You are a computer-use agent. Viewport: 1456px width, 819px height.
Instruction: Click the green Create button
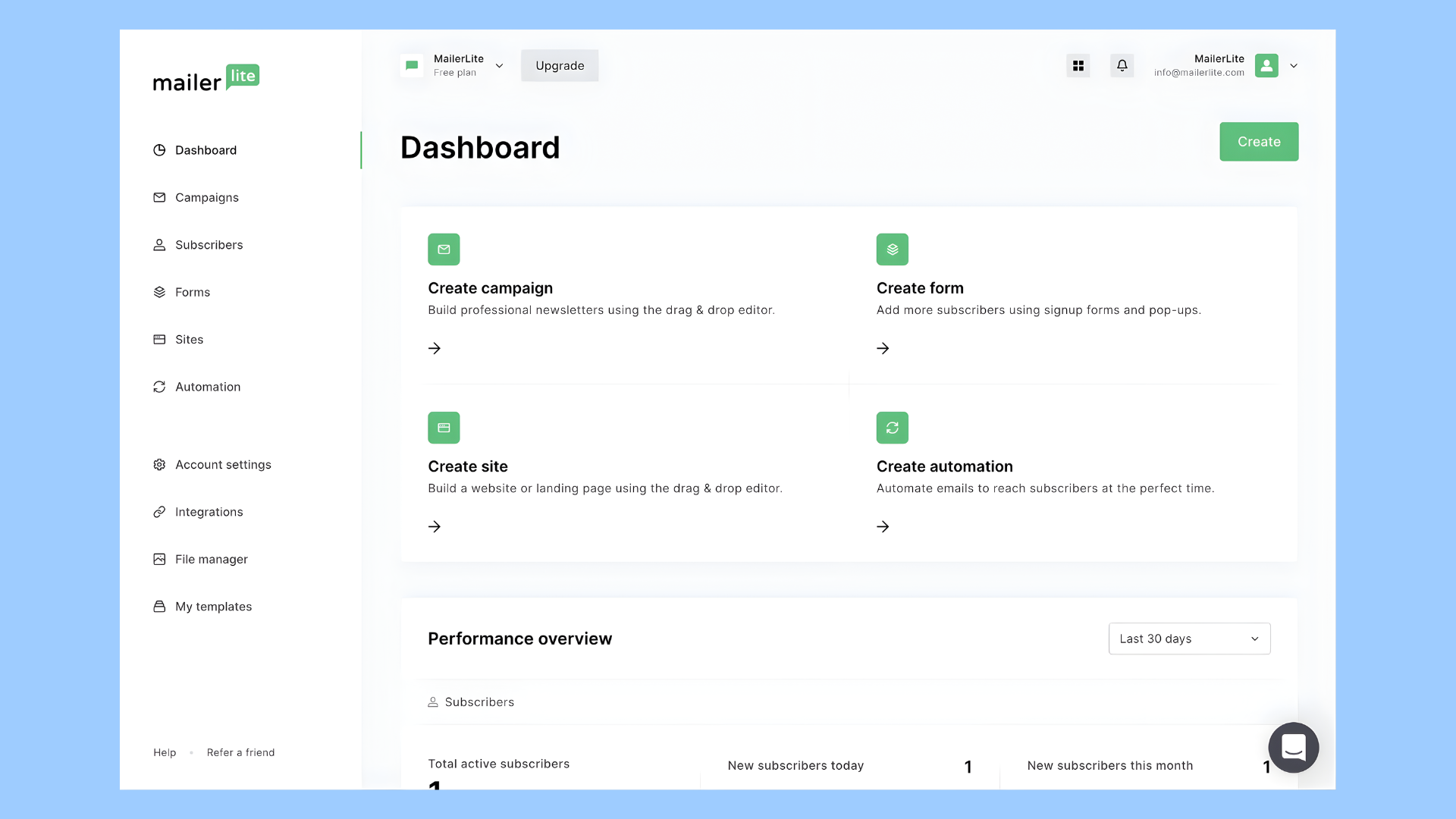[1258, 141]
